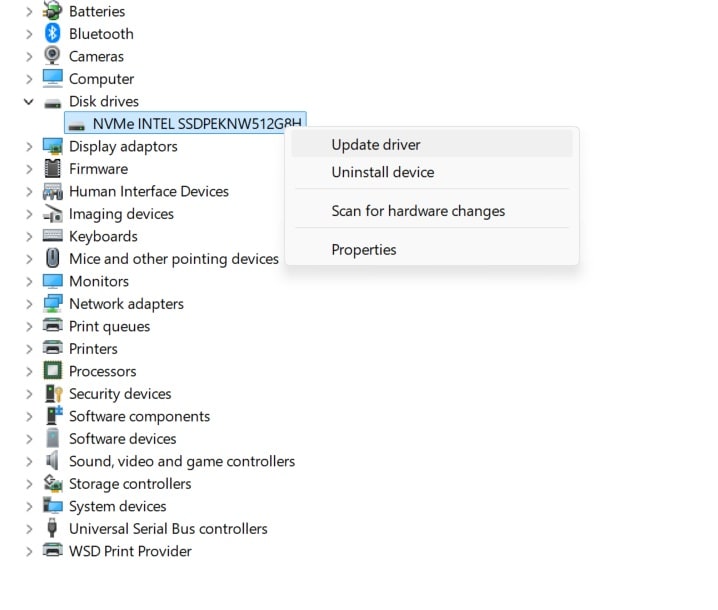Expand the Storage controllers chevron
718x610 pixels.
(x=29, y=484)
